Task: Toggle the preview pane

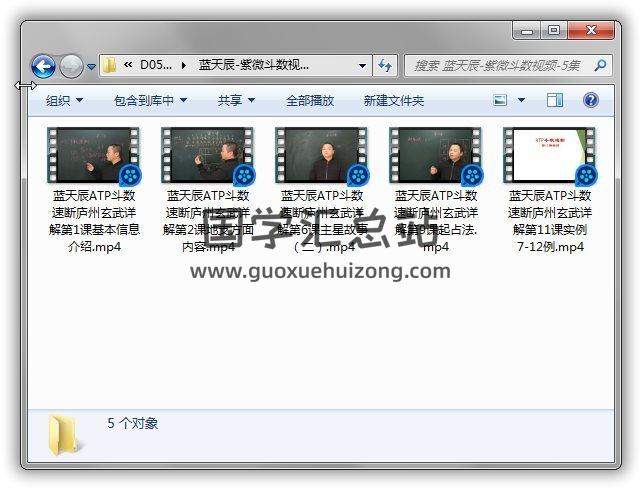Action: tap(555, 100)
